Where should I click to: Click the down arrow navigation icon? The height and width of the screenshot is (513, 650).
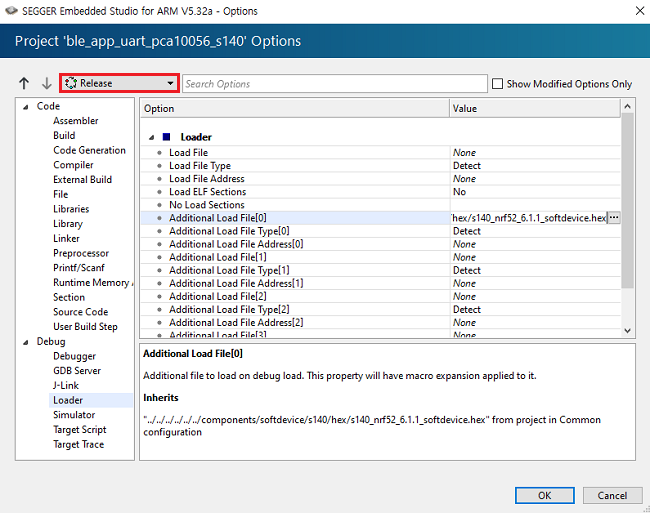click(46, 83)
